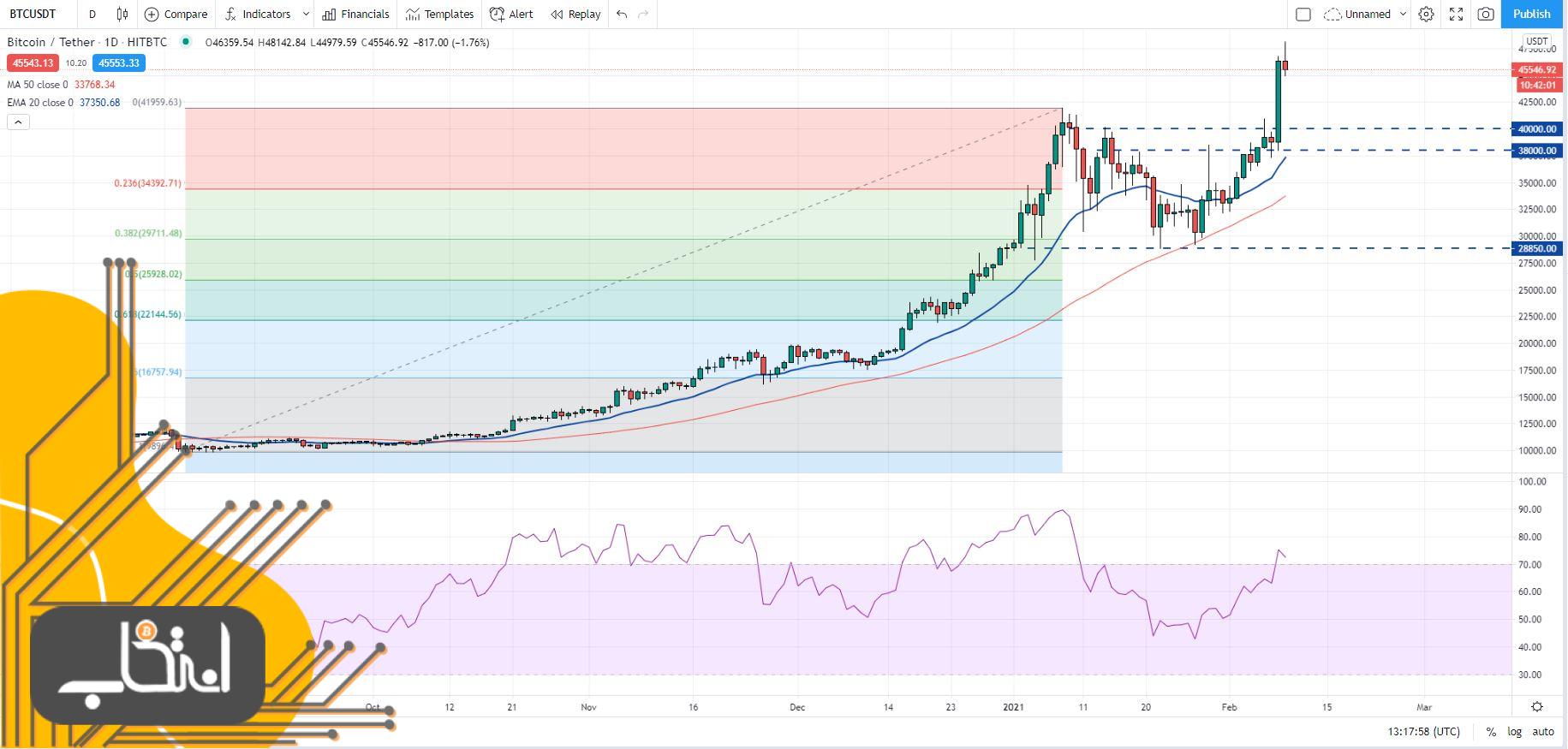Click the 2021 label on the time axis
1568x749 pixels.
click(1014, 707)
